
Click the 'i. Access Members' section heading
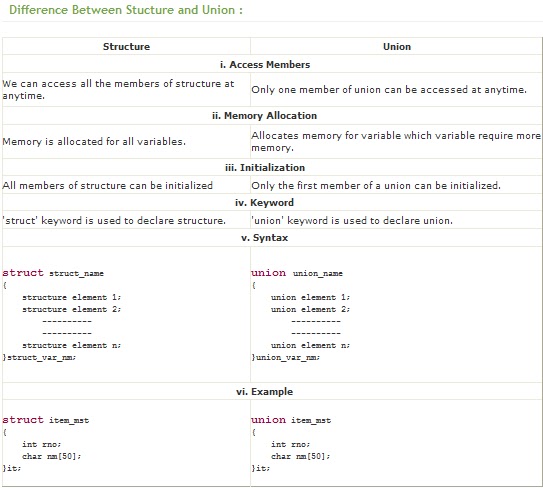pos(265,64)
